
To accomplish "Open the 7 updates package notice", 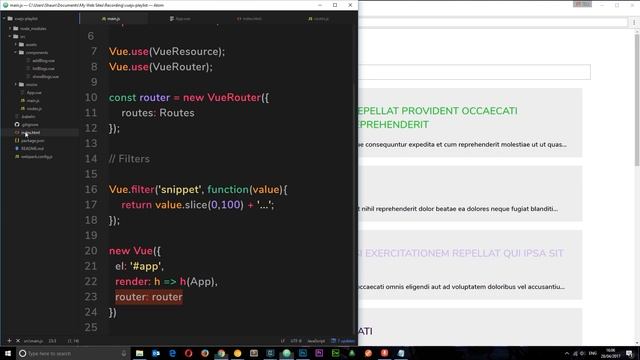I will point(343,341).
